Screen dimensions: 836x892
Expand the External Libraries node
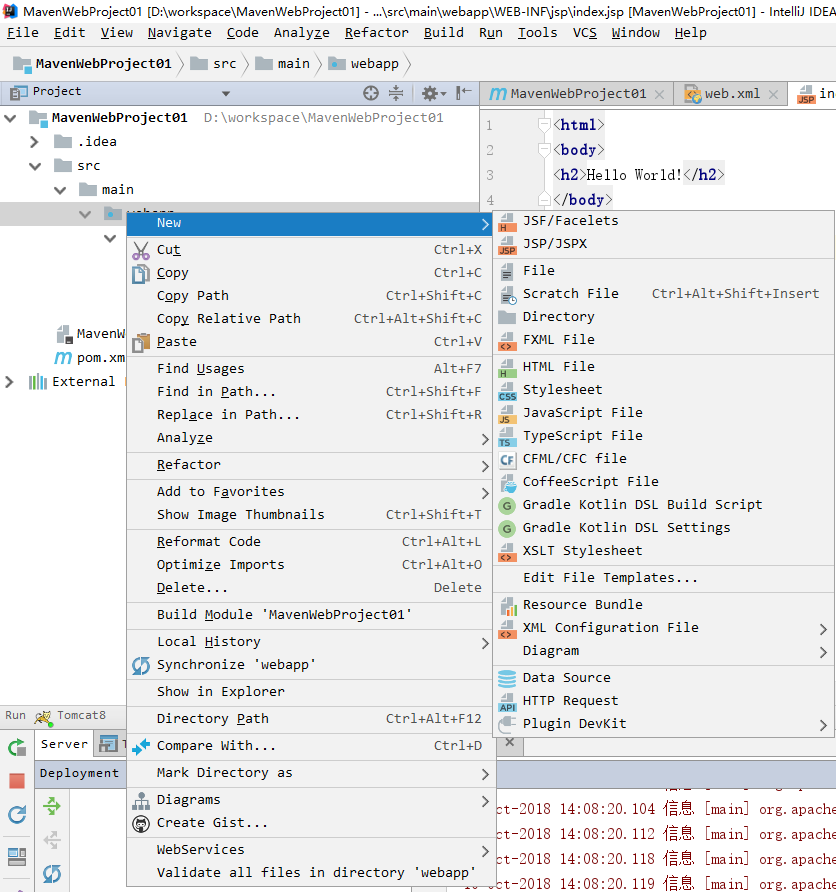click(x=9, y=382)
